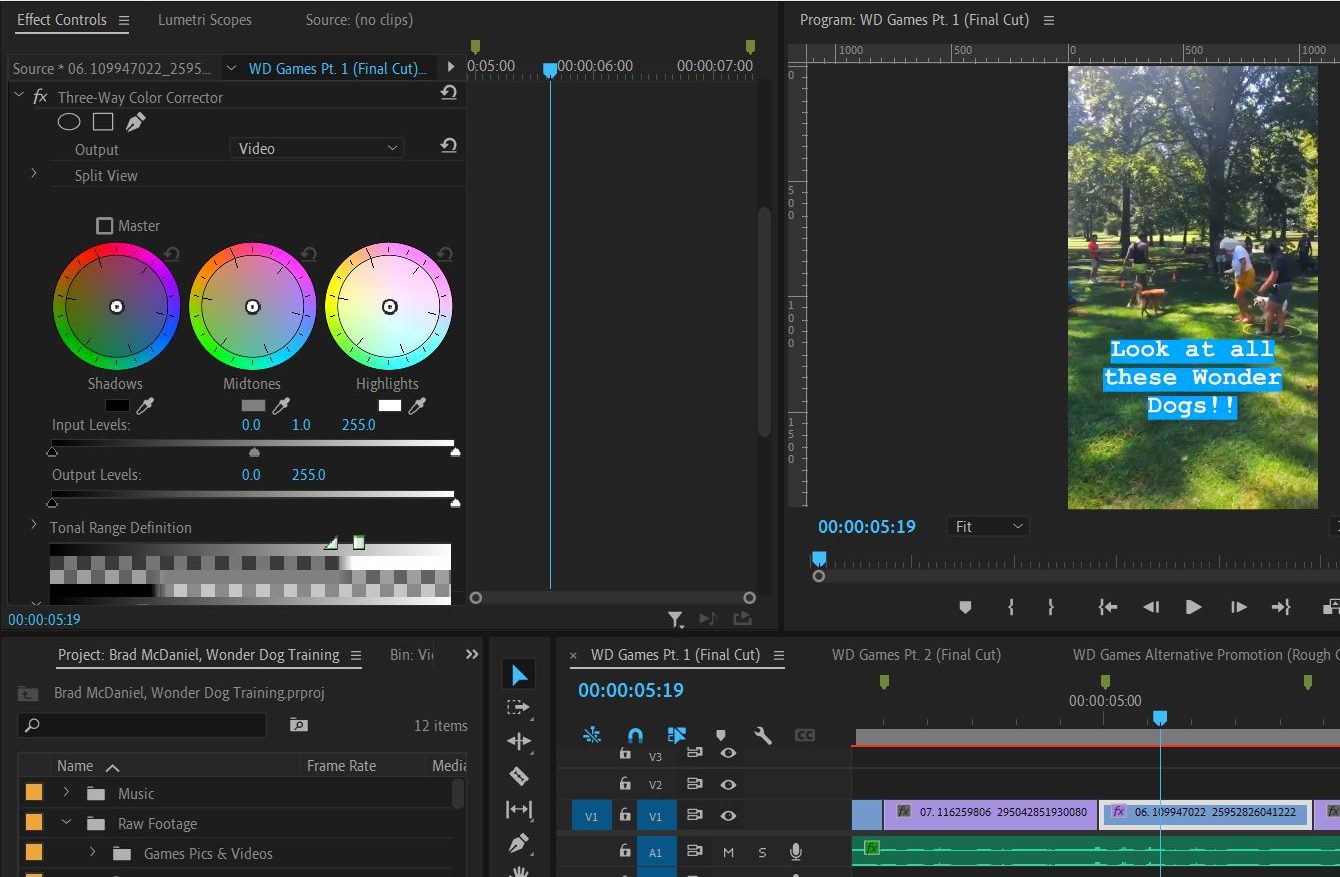The height and width of the screenshot is (877, 1340).
Task: Mute audio track A1
Action: [728, 852]
